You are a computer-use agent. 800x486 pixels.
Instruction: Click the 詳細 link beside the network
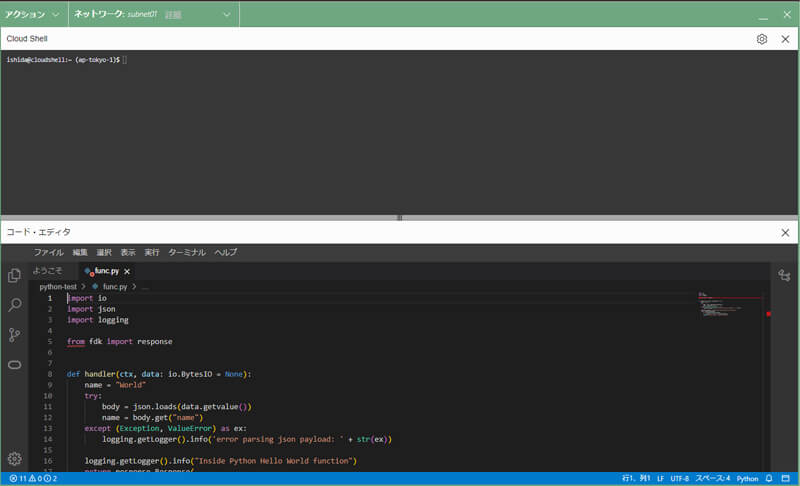tap(173, 15)
